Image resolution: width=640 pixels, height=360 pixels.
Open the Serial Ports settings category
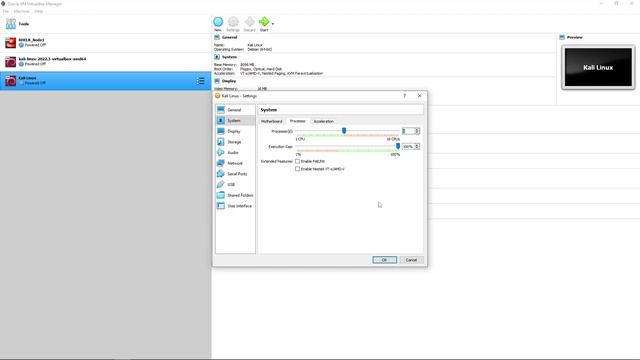[x=236, y=174]
